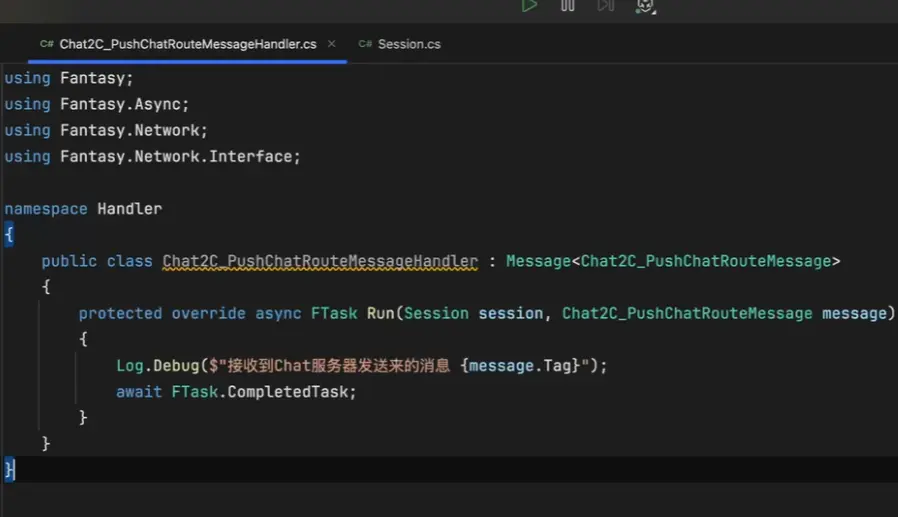Click the highlighted opening brace after namespace
The height and width of the screenshot is (517, 898).
pyautogui.click(x=9, y=235)
